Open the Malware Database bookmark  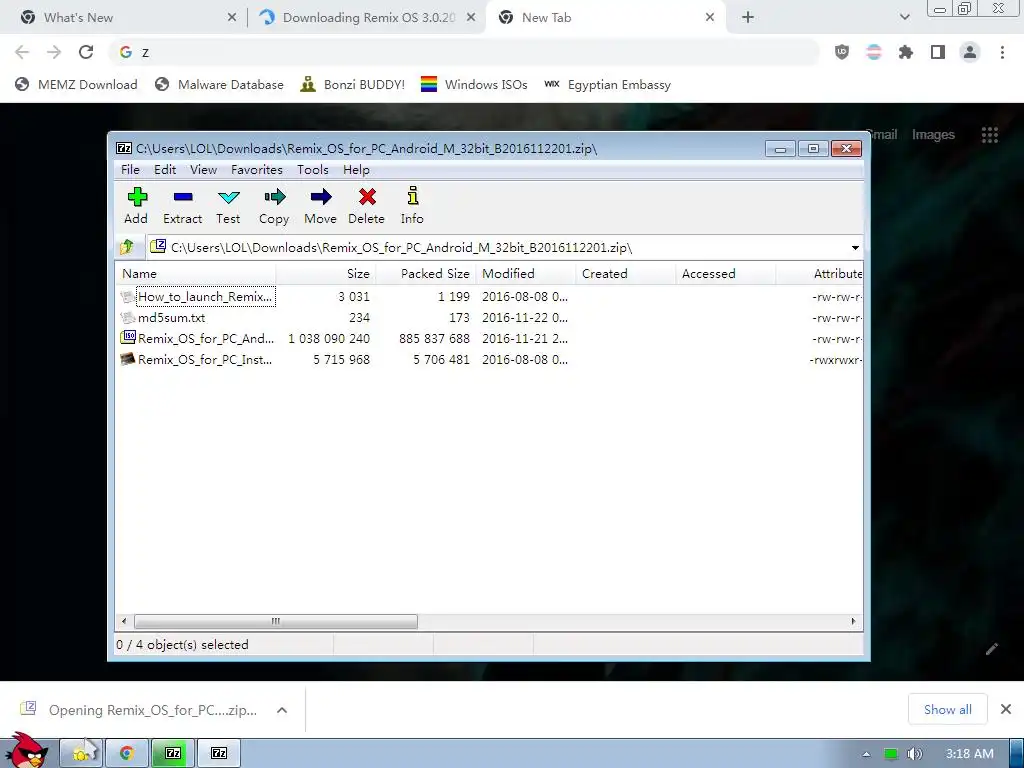[219, 85]
